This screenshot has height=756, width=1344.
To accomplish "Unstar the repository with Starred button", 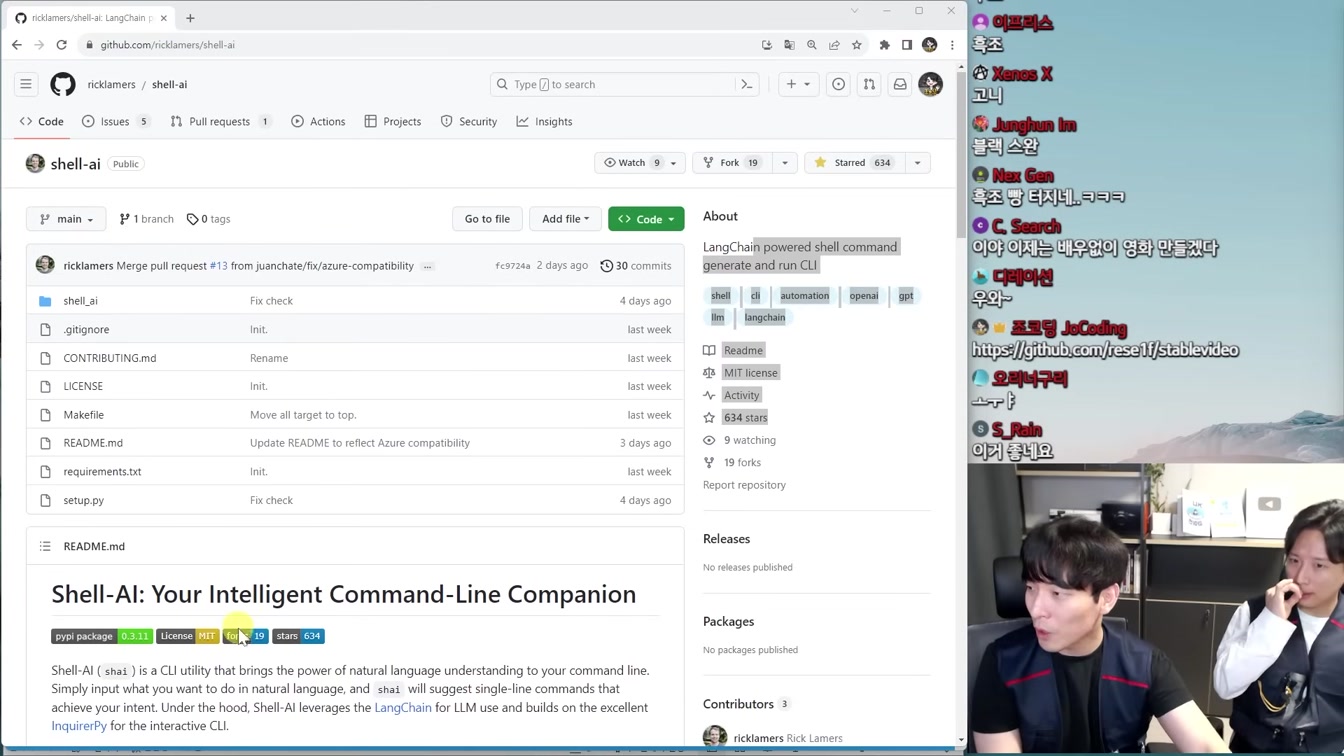I will click(853, 162).
